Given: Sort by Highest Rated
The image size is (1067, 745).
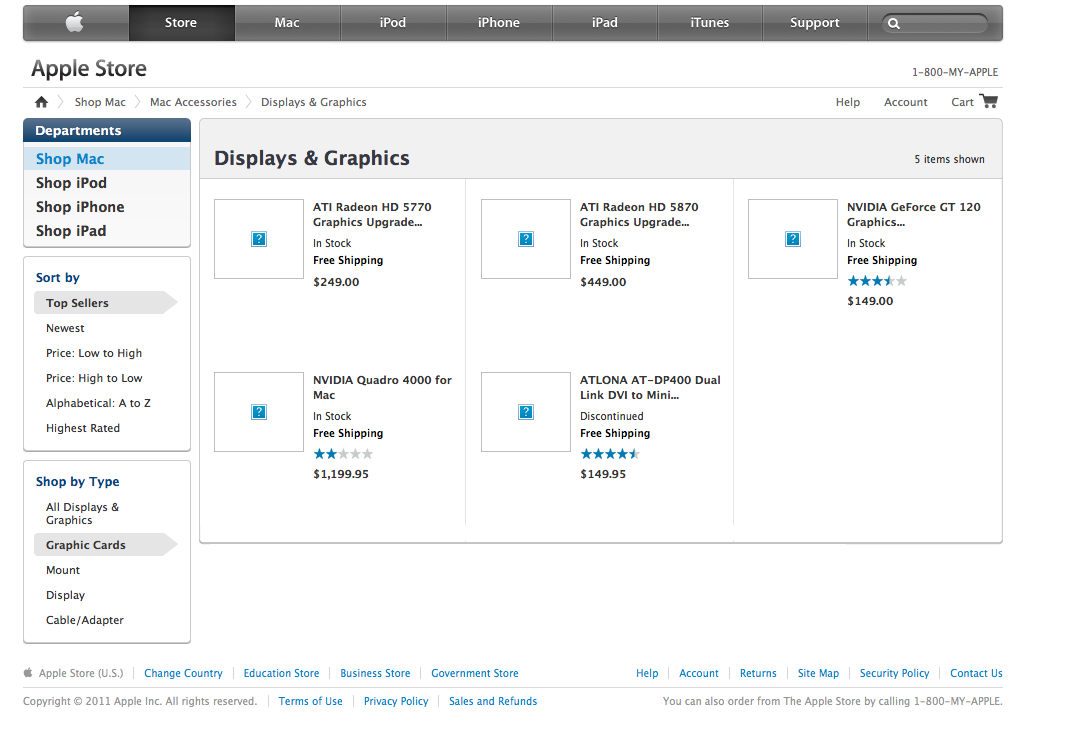Looking at the screenshot, I should (83, 428).
